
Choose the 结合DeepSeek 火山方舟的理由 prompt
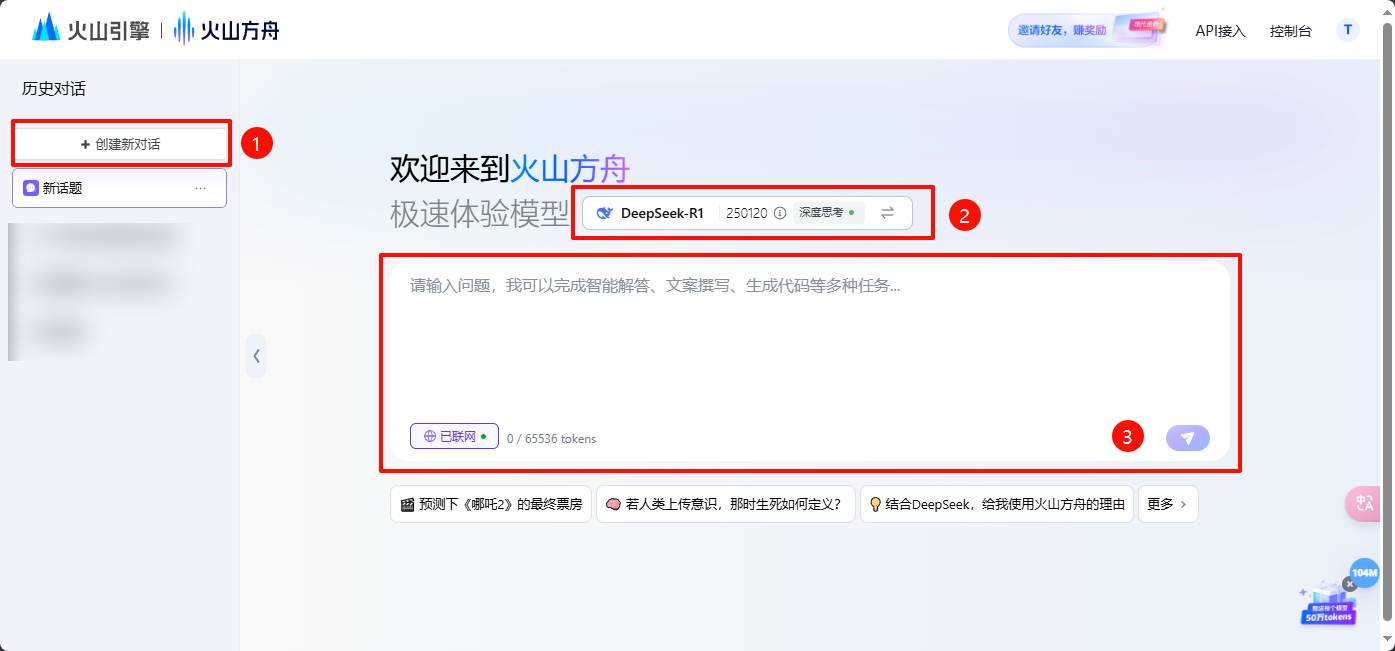997,504
